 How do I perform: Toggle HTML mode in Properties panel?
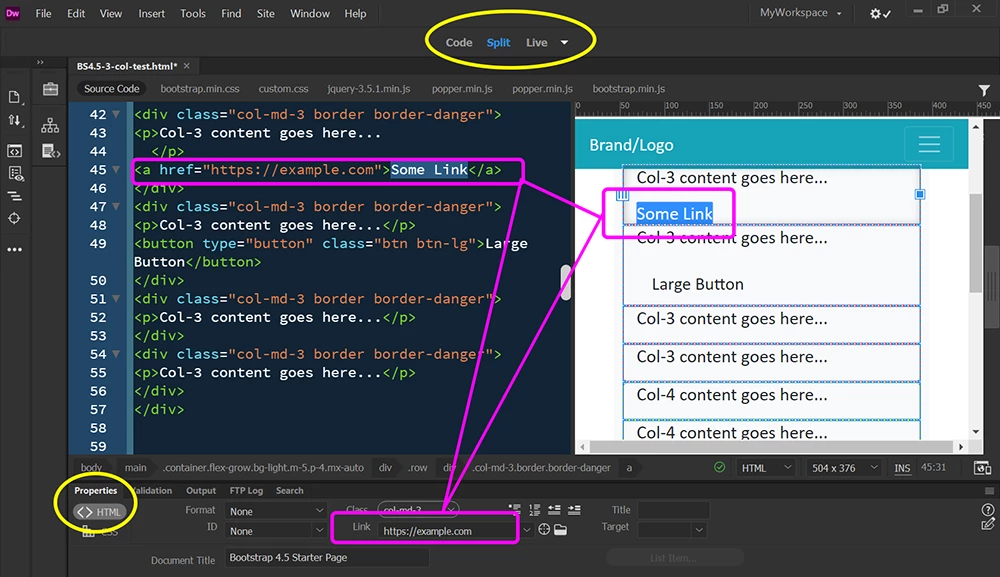pos(99,512)
